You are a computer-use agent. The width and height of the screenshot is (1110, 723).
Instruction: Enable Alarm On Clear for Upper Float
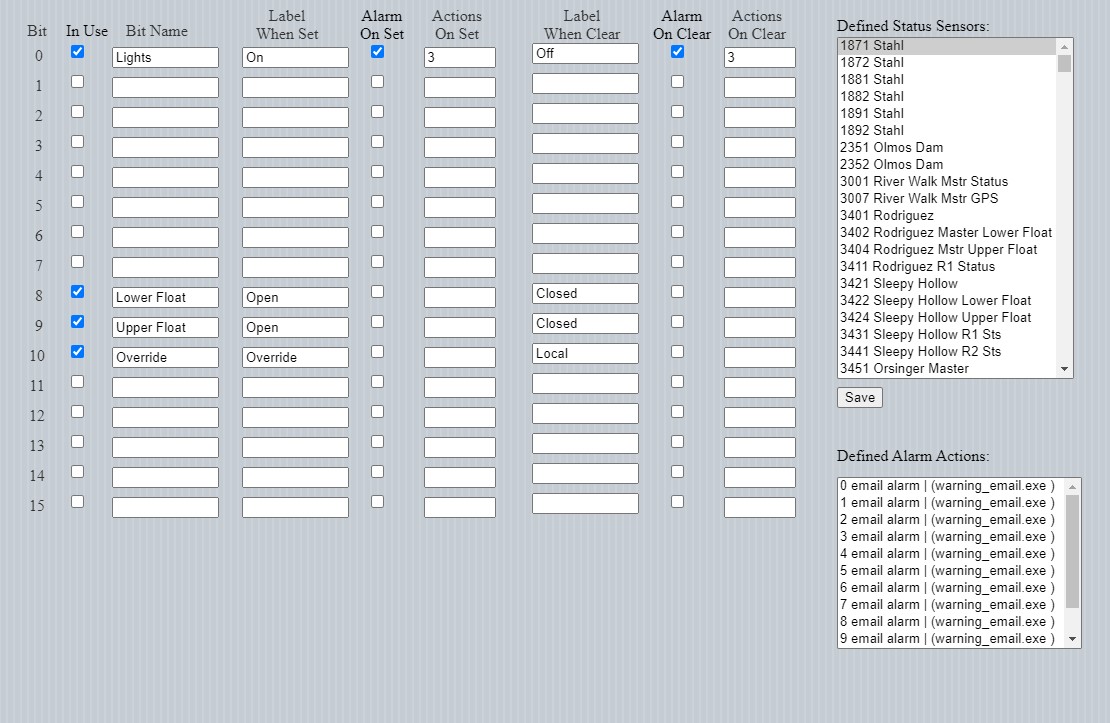tap(677, 322)
